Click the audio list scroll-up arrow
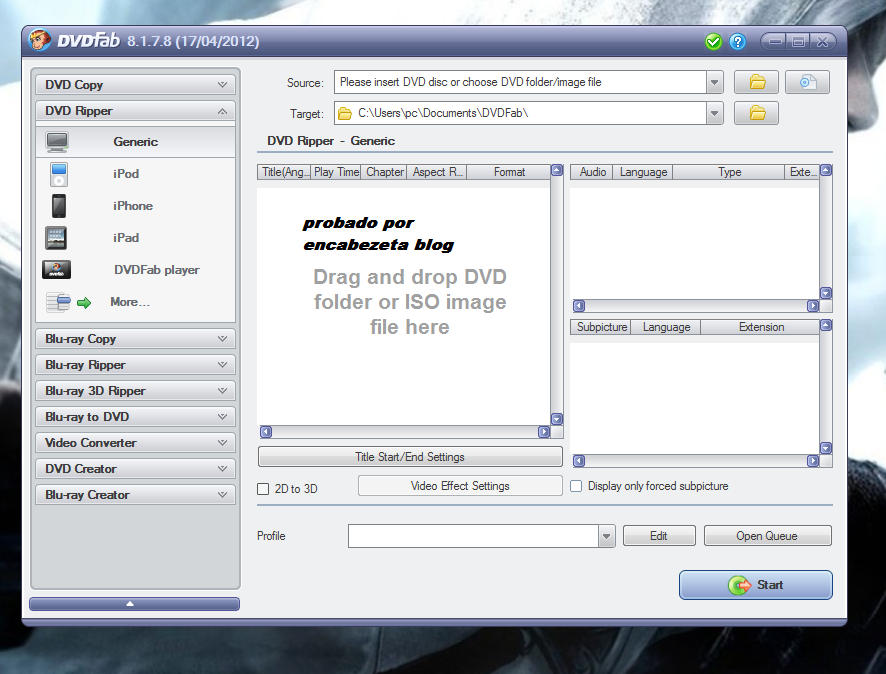886x674 pixels. coord(826,170)
